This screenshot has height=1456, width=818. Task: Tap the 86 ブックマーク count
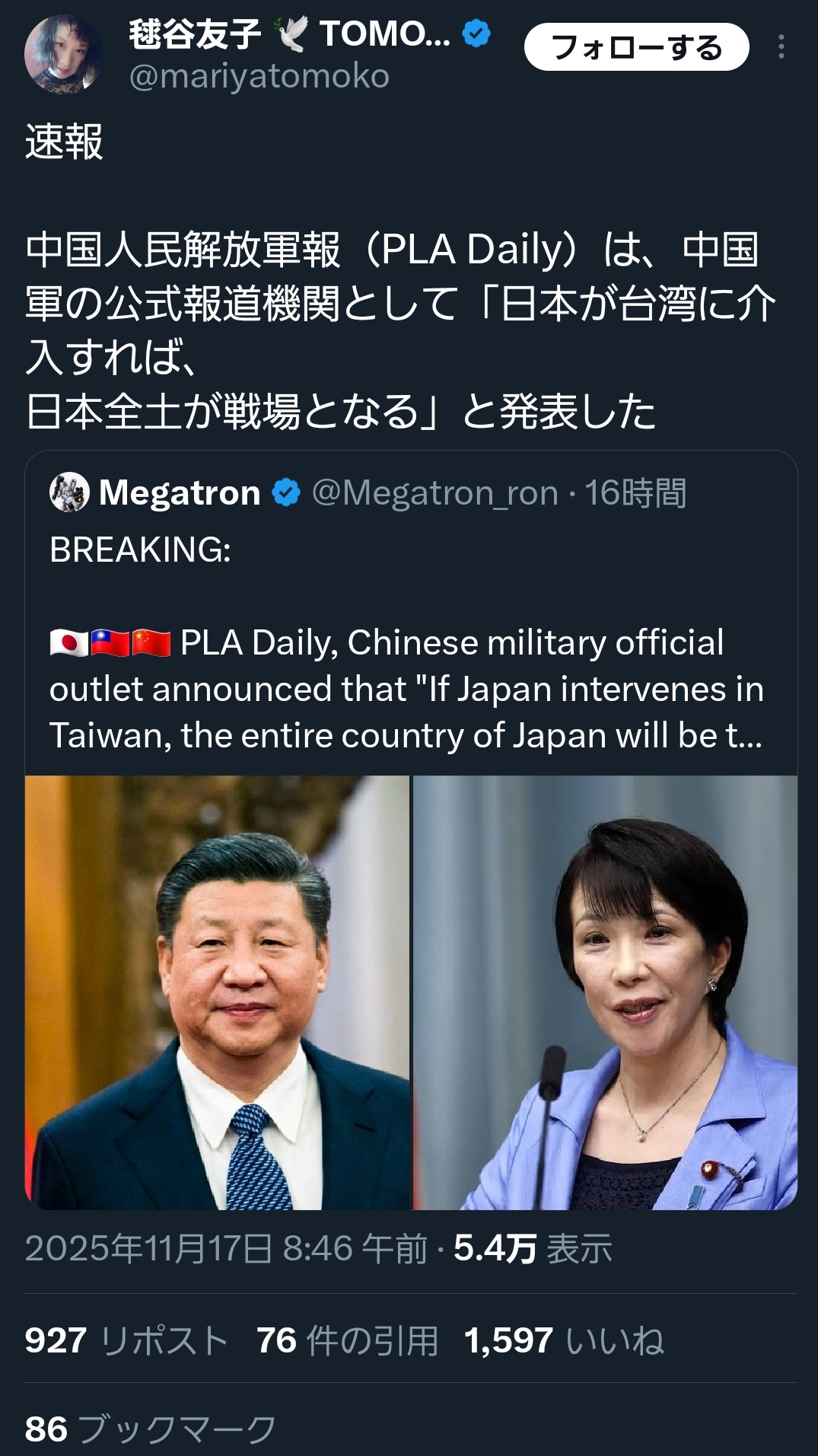(150, 1429)
